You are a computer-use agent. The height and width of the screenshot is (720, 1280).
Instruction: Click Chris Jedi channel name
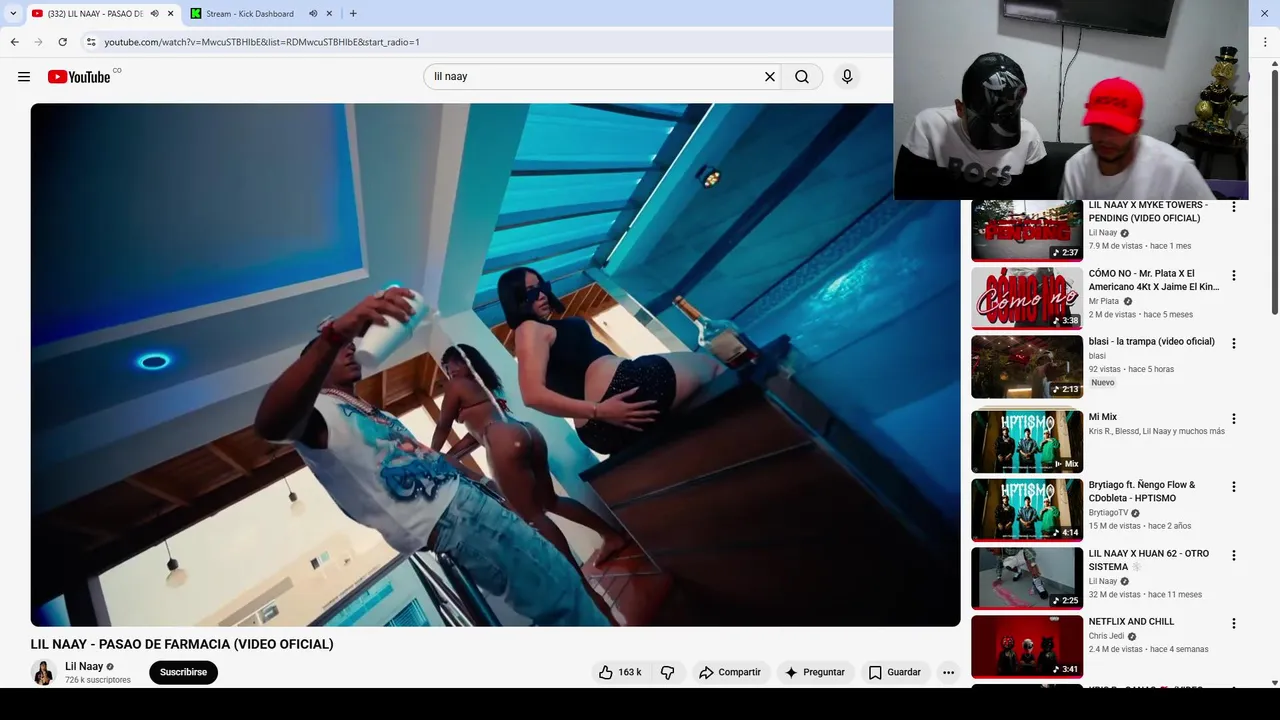[1106, 636]
